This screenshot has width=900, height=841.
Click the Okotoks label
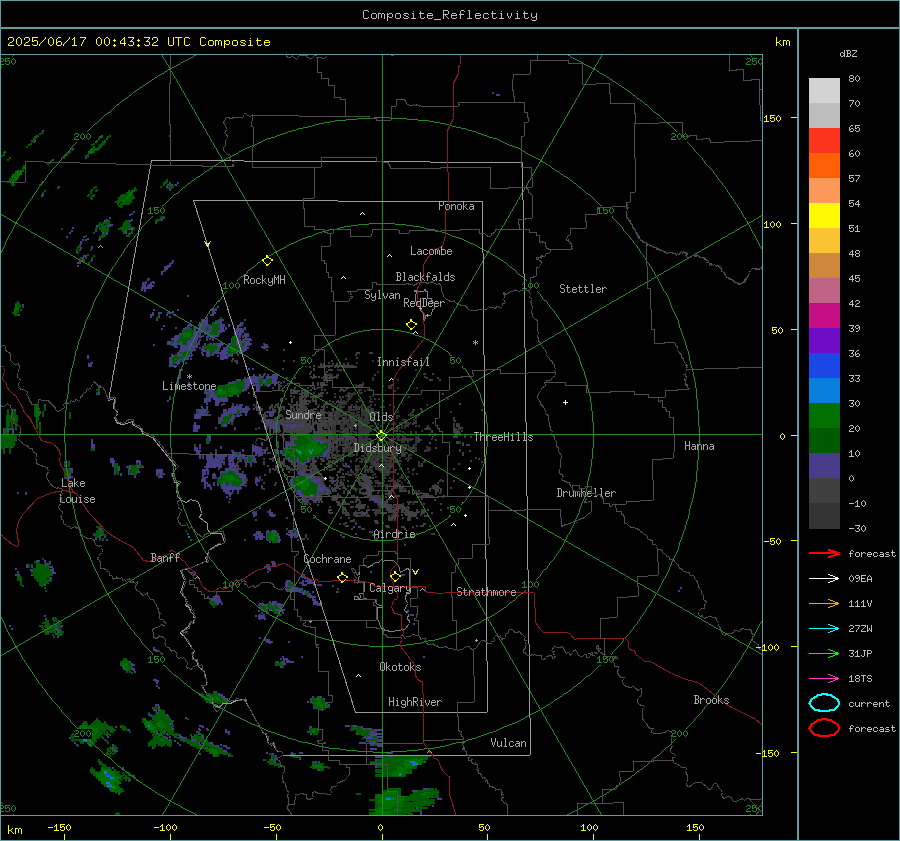point(400,667)
